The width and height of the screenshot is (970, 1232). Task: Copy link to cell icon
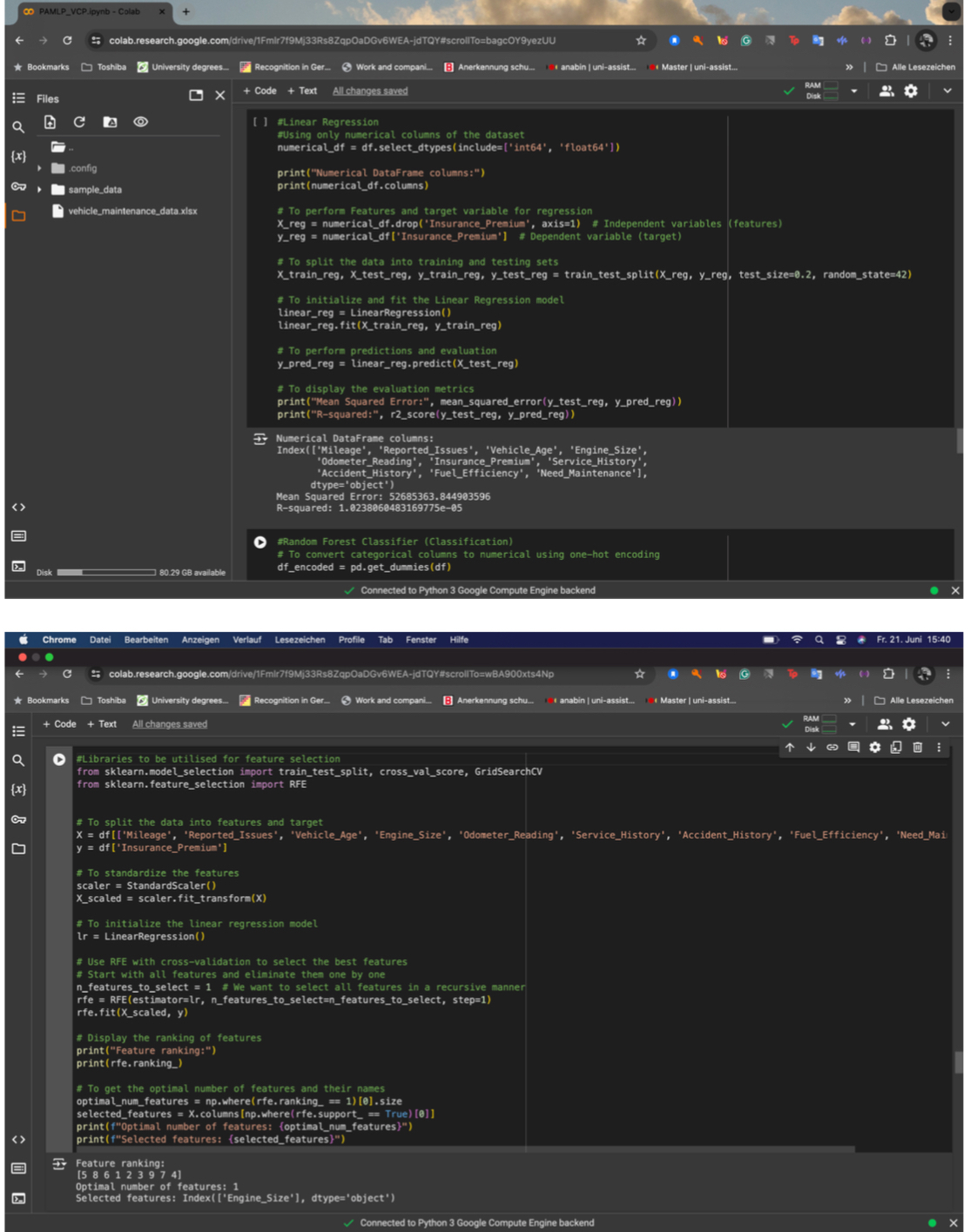coord(832,748)
